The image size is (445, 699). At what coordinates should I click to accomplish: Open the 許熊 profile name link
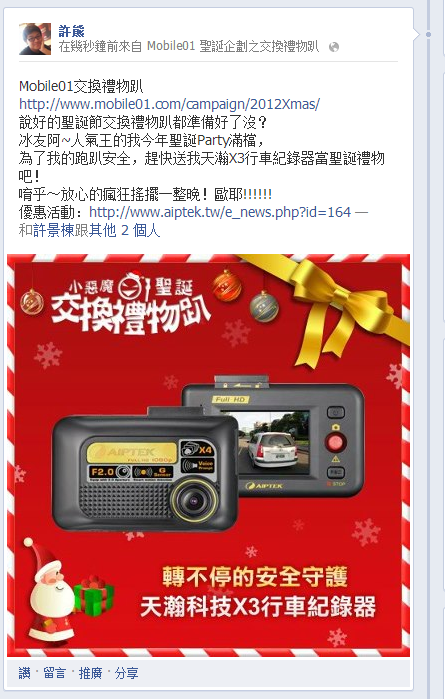(x=71, y=31)
